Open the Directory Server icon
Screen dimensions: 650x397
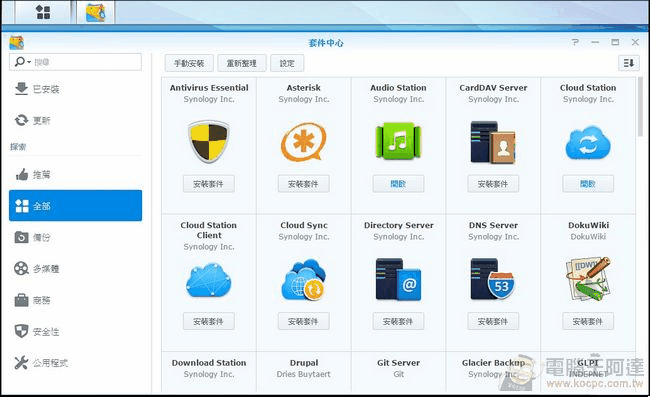(398, 279)
